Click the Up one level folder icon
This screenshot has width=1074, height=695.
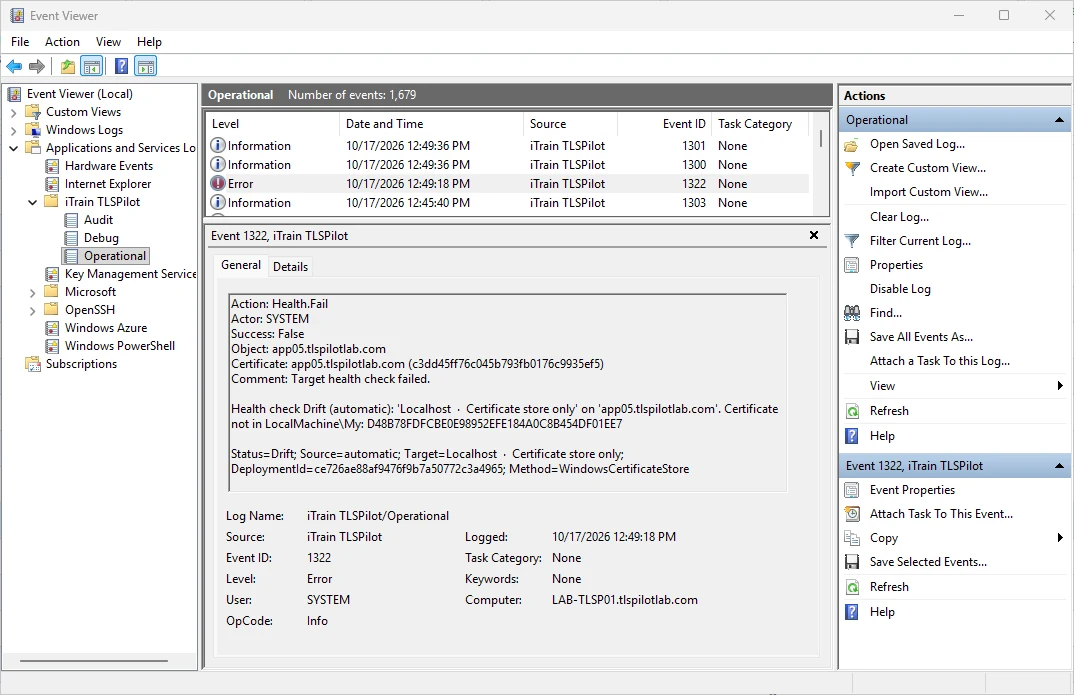point(67,66)
